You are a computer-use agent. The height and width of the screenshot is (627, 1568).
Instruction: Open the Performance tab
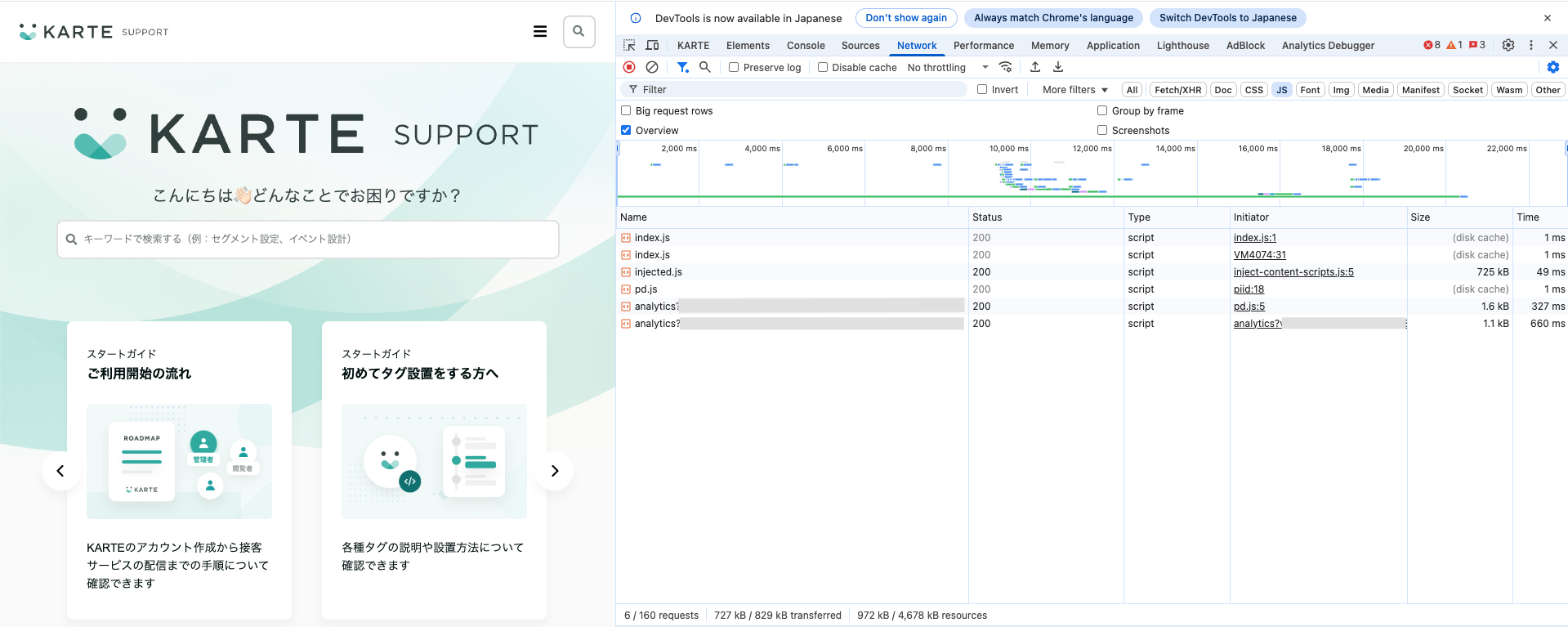(x=984, y=46)
